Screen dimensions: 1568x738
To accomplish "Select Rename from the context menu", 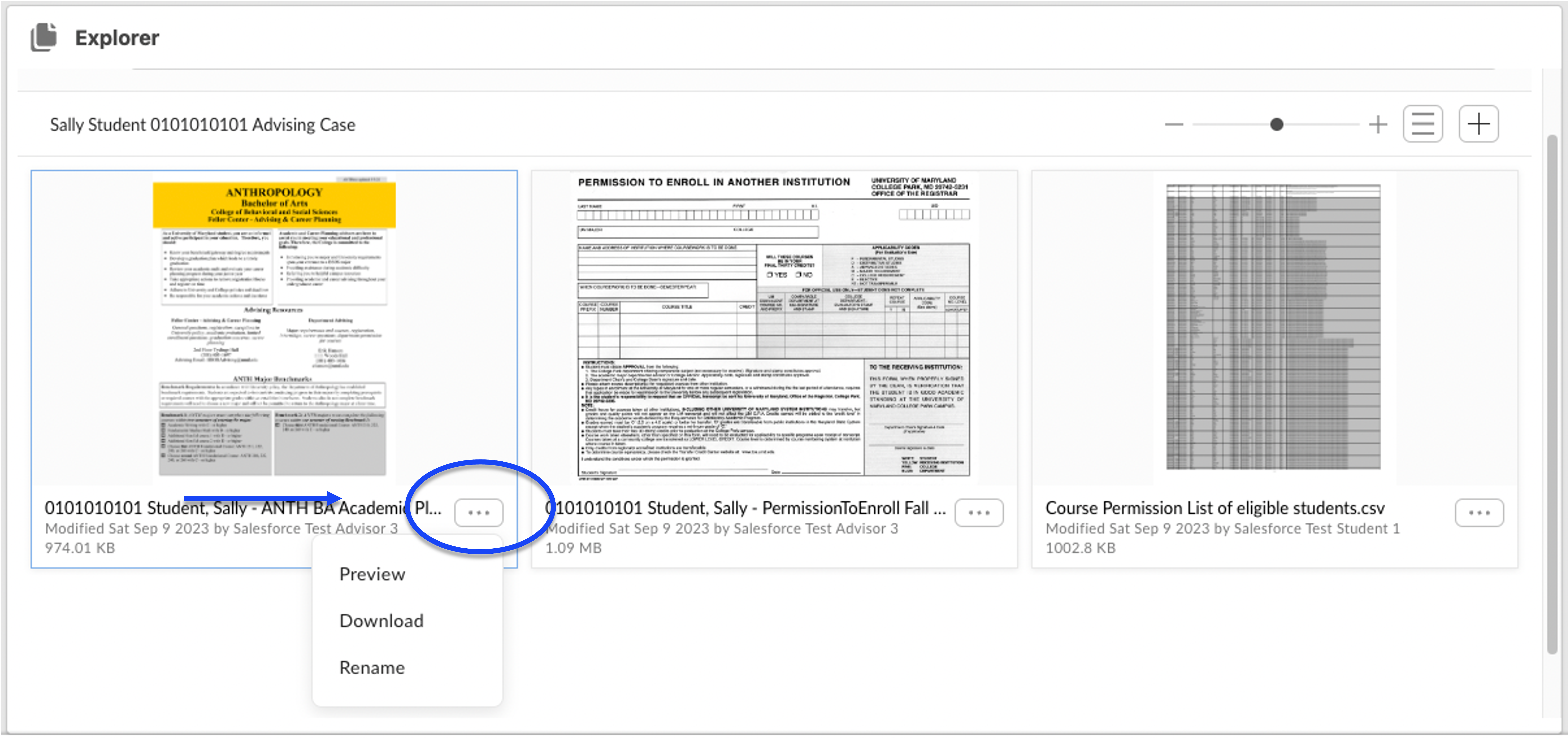I will click(372, 668).
